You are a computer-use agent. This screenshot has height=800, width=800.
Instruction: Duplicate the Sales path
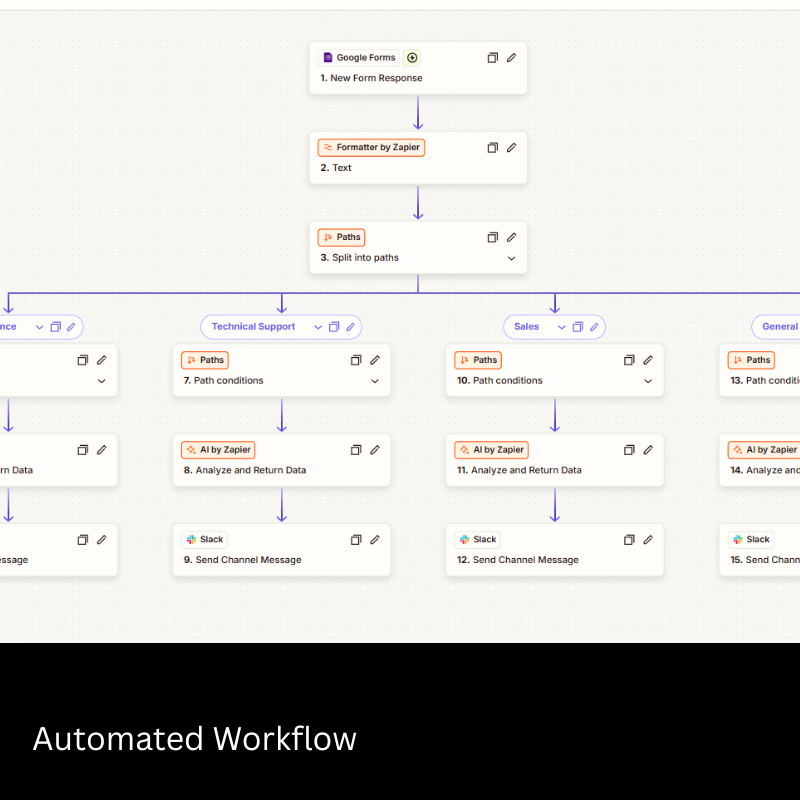tap(578, 327)
